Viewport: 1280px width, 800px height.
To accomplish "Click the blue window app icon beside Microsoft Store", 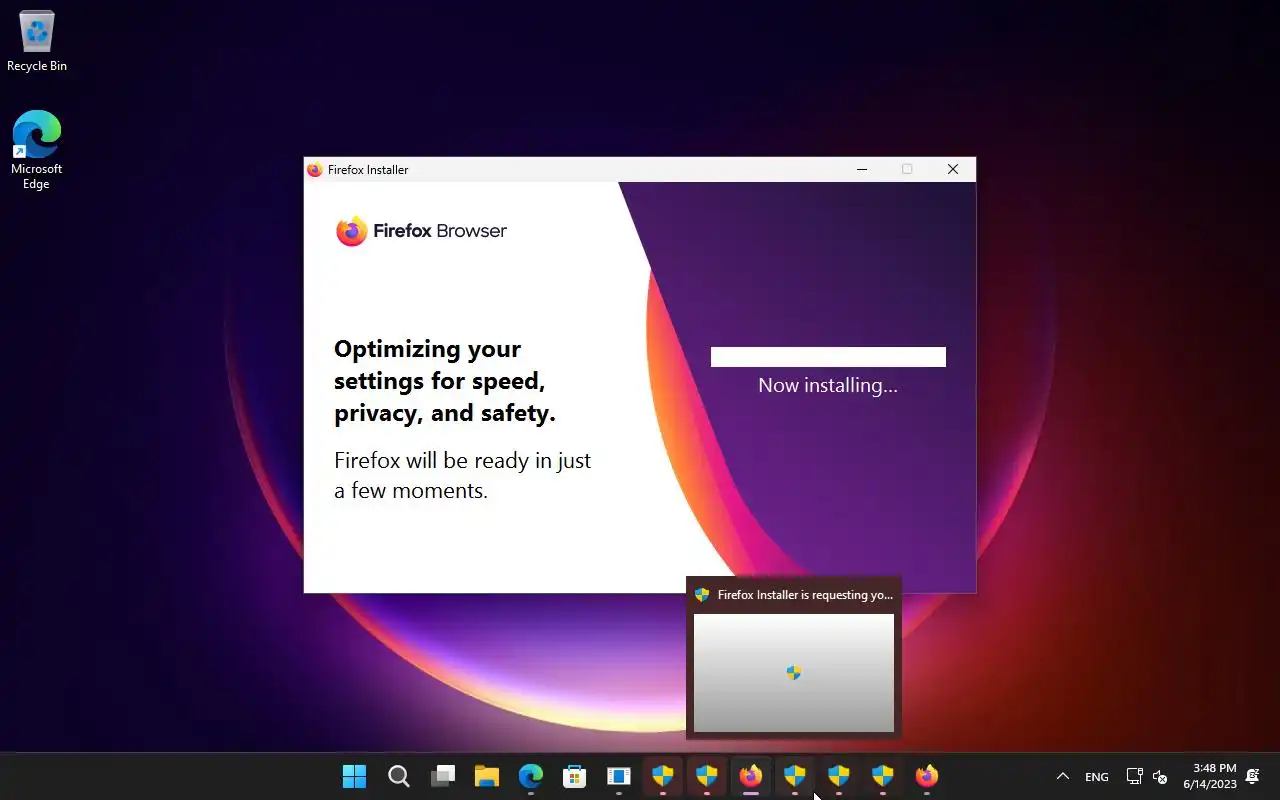I will tap(619, 776).
